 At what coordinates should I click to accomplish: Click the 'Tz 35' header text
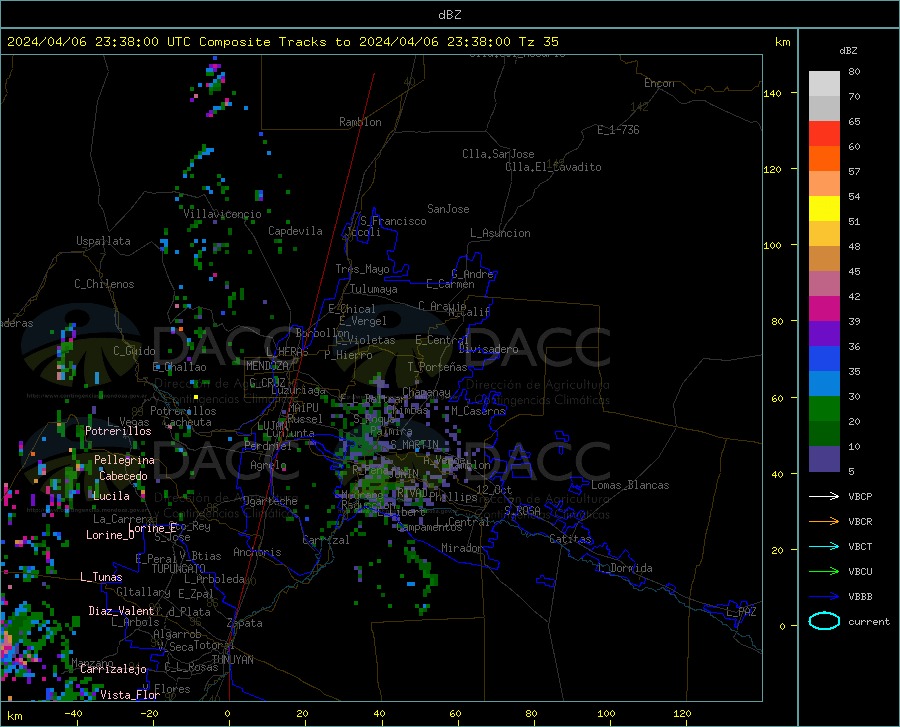coord(539,42)
